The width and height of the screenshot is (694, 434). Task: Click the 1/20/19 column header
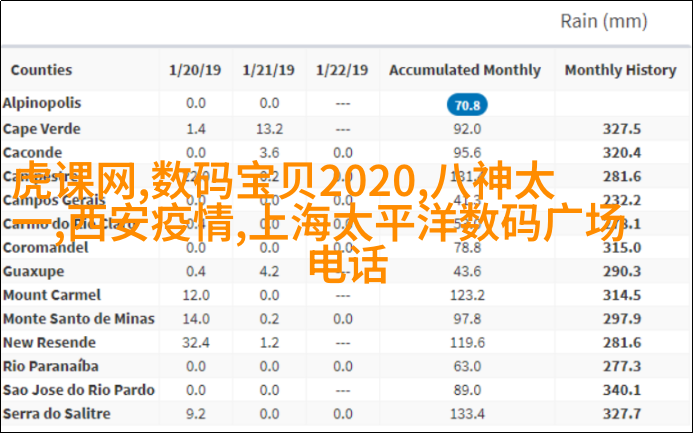(195, 70)
